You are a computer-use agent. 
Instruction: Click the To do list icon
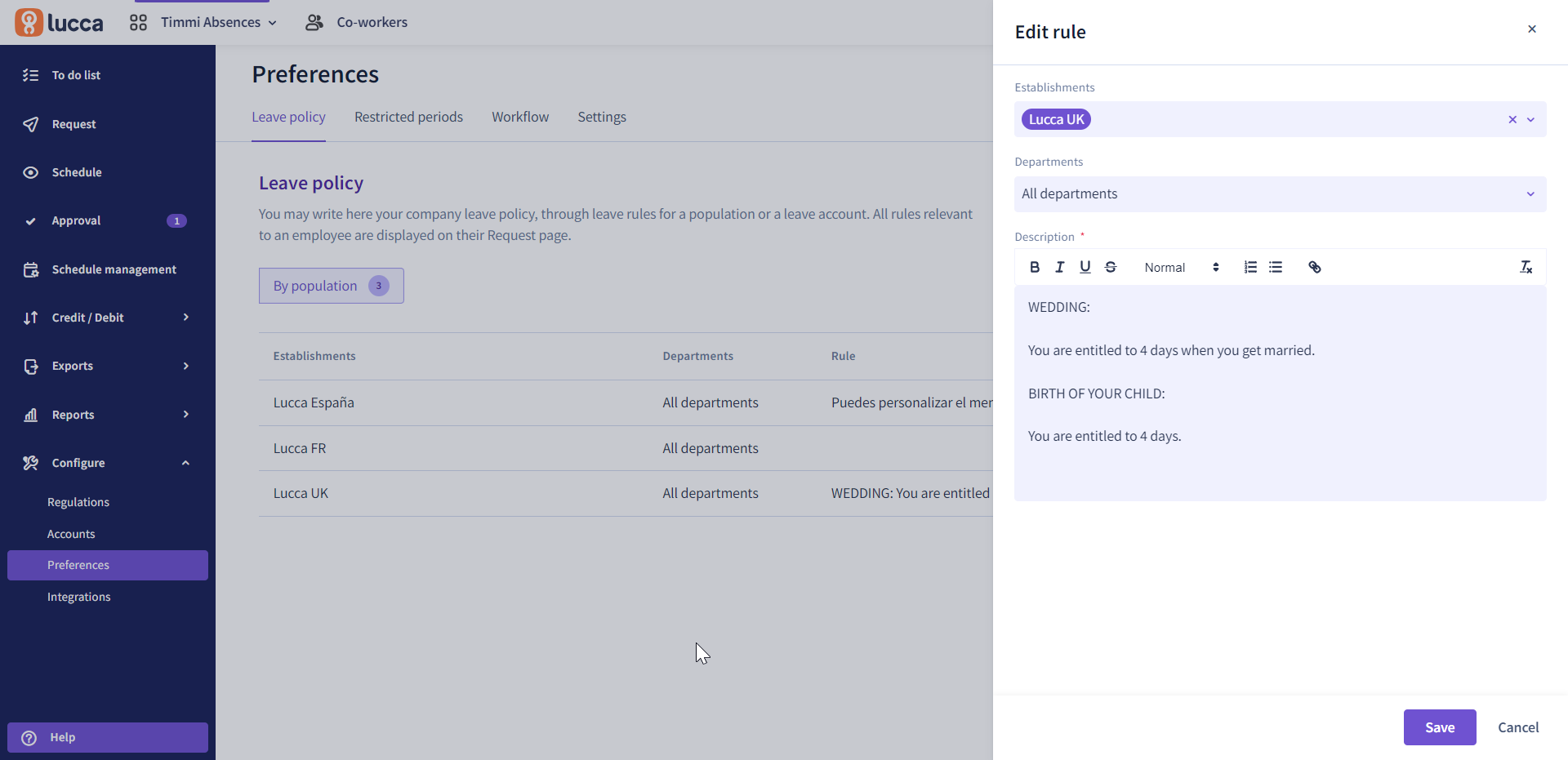[x=30, y=75]
